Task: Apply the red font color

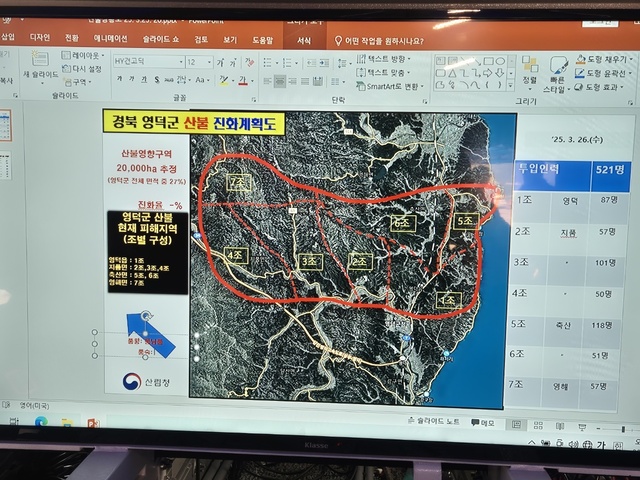Action: pos(243,80)
